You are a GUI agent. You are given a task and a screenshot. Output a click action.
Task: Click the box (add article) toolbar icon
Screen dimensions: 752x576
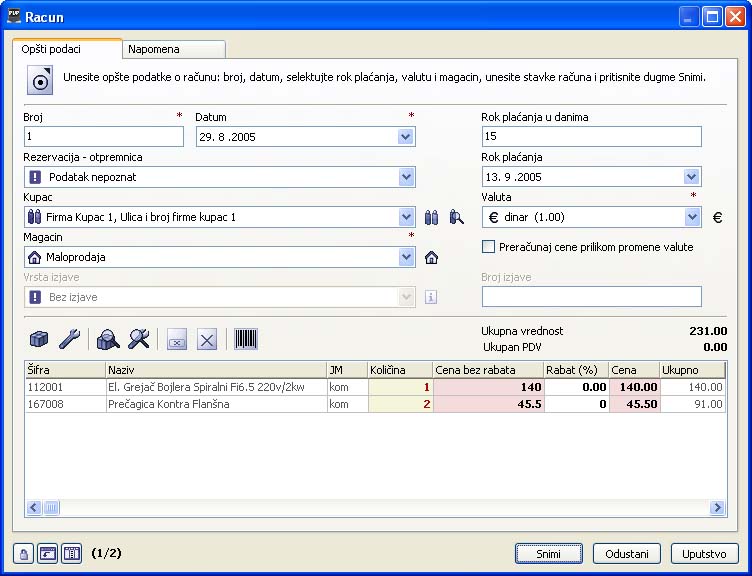[x=39, y=340]
